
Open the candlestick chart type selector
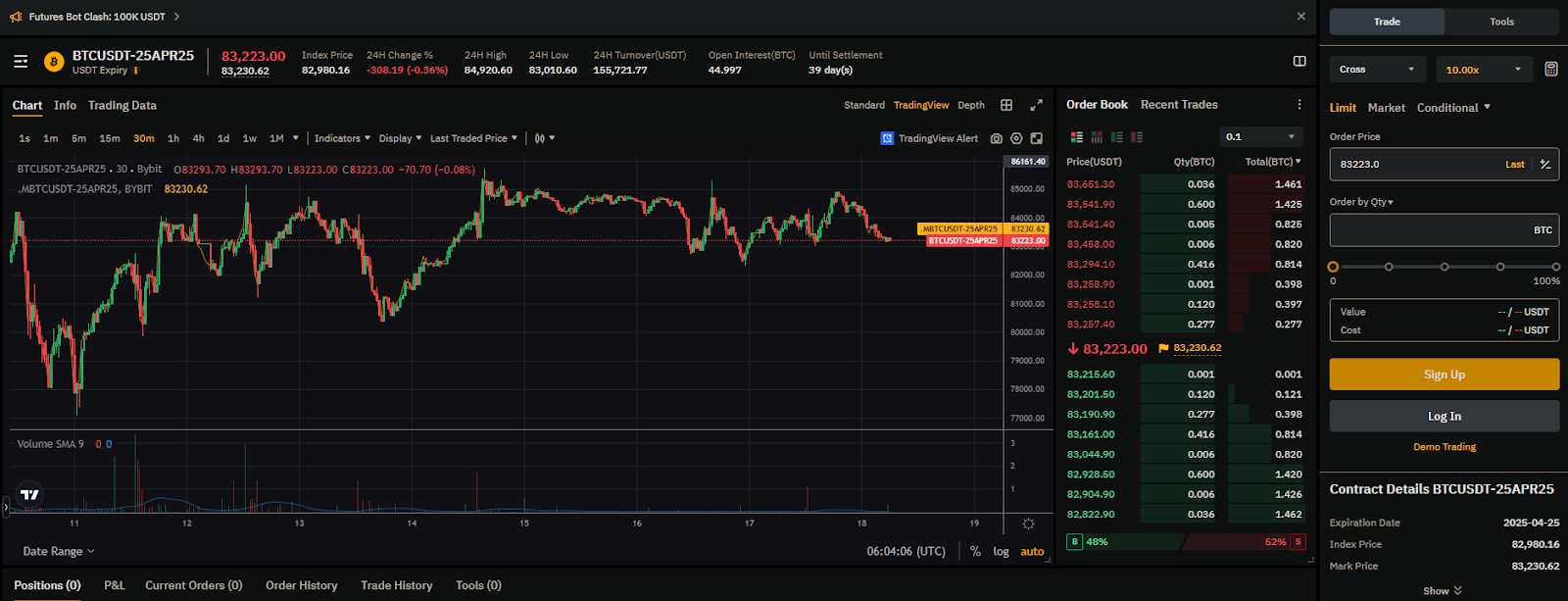pyautogui.click(x=544, y=138)
